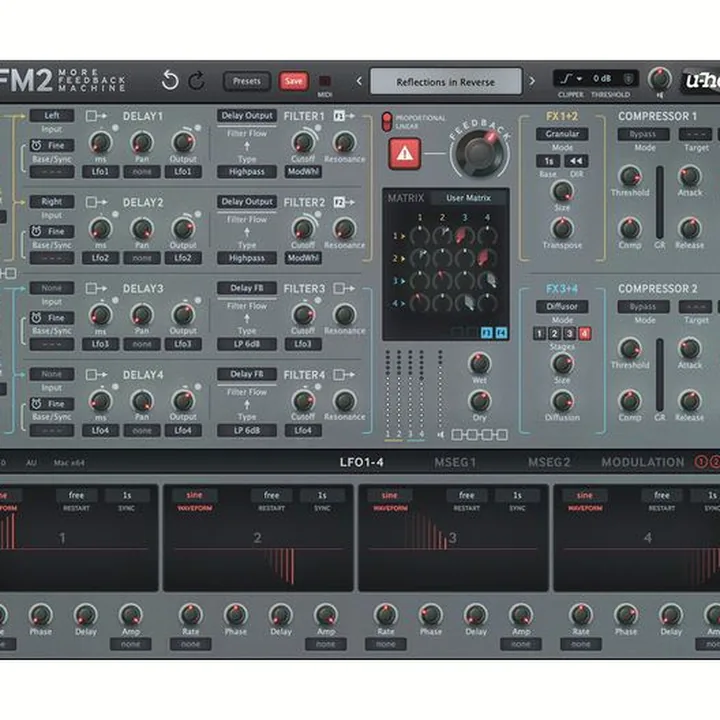The image size is (720, 720).
Task: Toggle the Delay1 ms modulation dot
Action: coord(115,128)
